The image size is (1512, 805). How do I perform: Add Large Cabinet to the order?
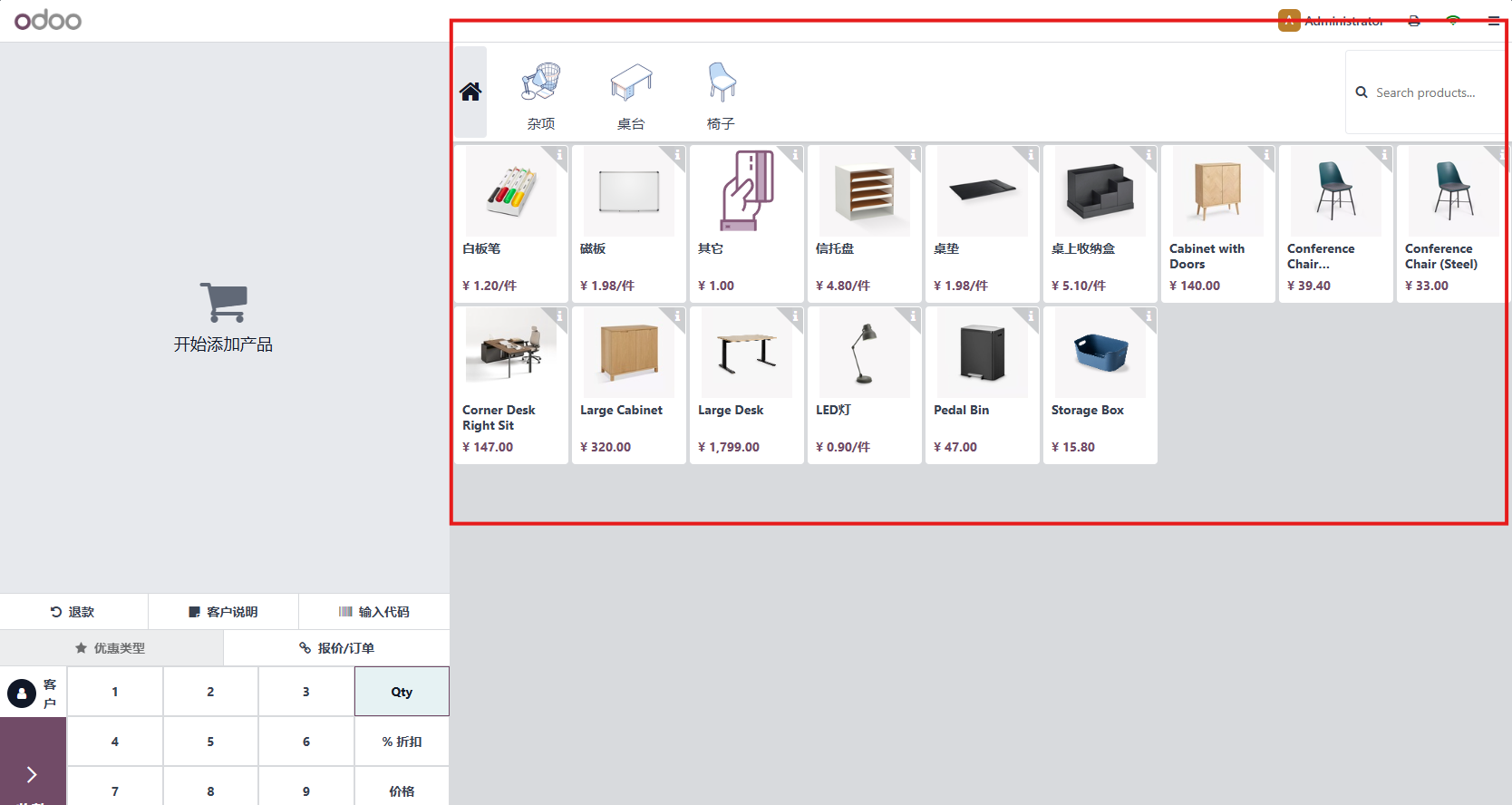(629, 385)
